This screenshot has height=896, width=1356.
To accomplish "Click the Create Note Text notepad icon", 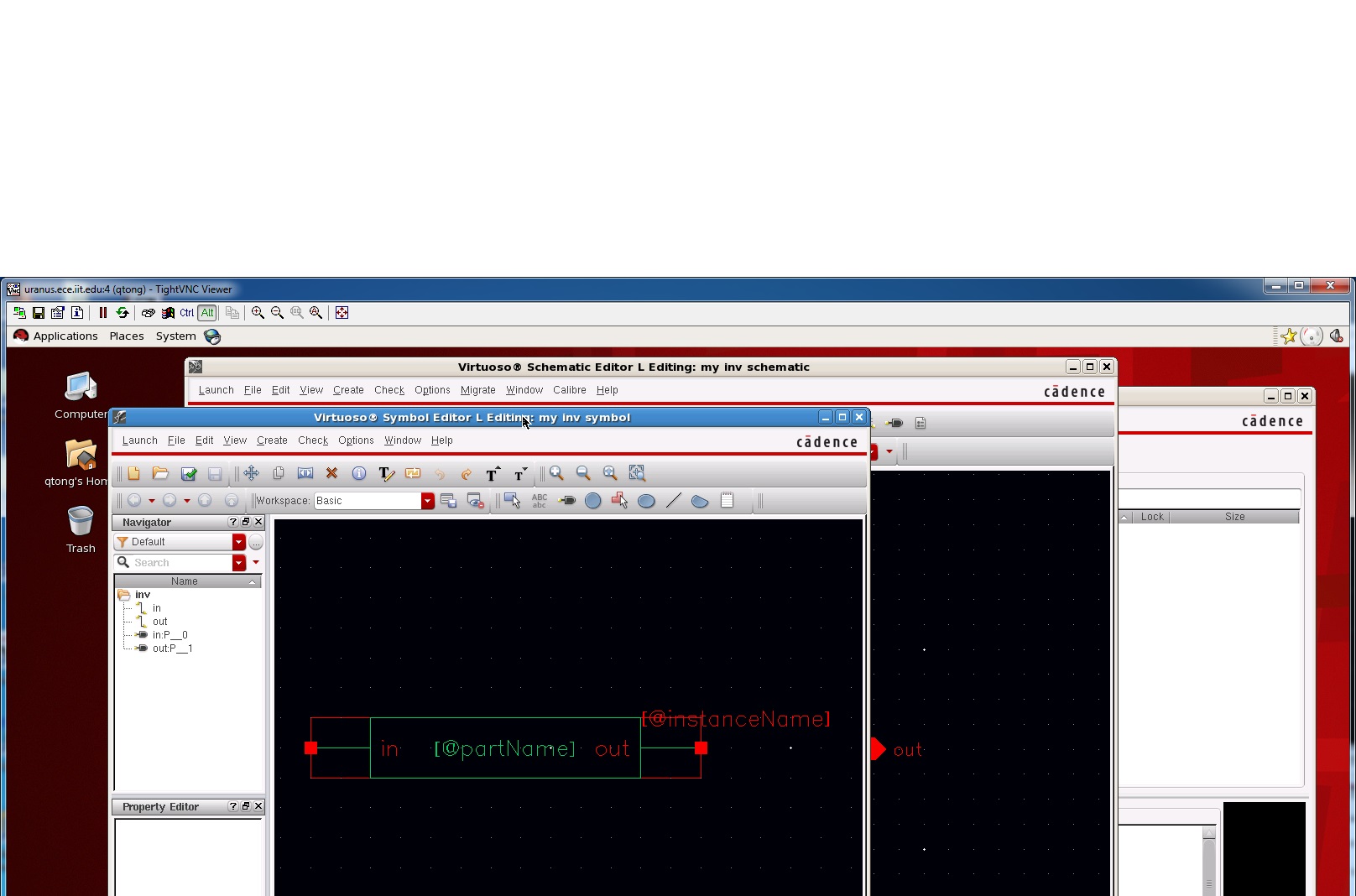I will [727, 501].
